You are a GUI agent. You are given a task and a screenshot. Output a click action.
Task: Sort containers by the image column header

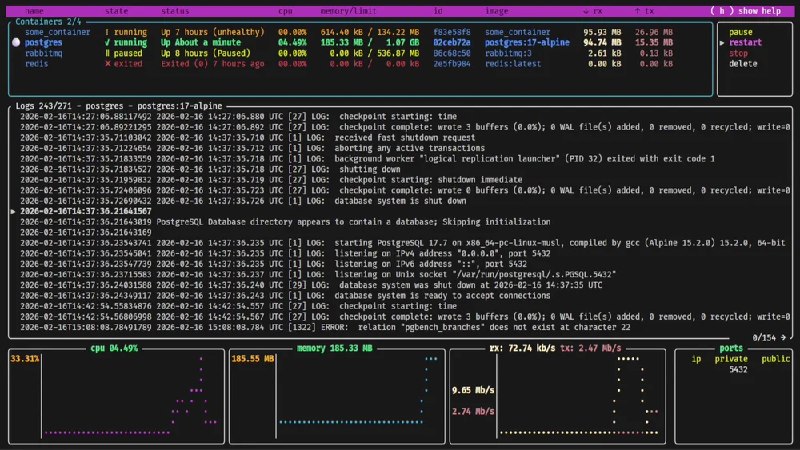tap(496, 11)
